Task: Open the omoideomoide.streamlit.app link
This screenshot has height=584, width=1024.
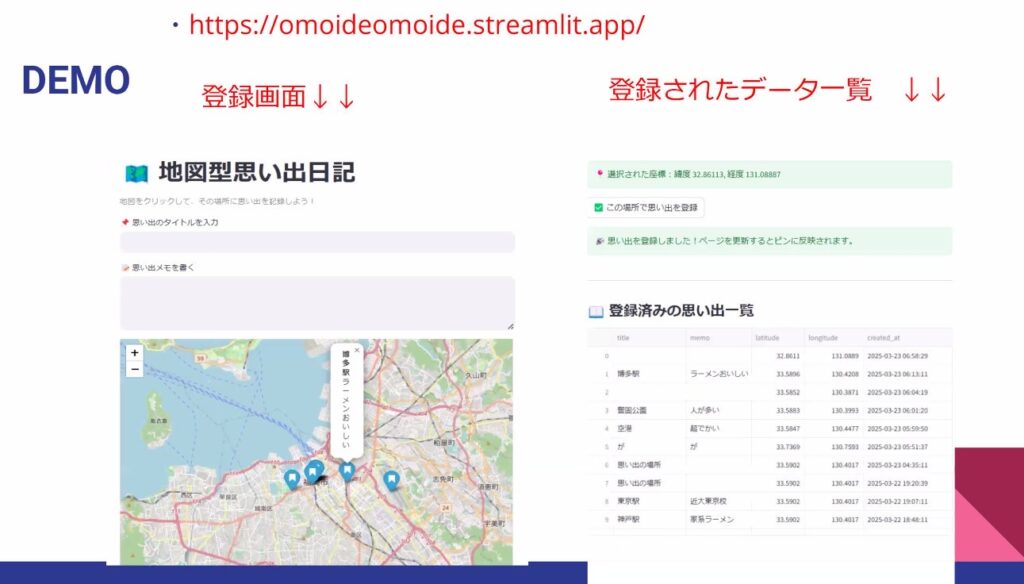Action: point(416,25)
